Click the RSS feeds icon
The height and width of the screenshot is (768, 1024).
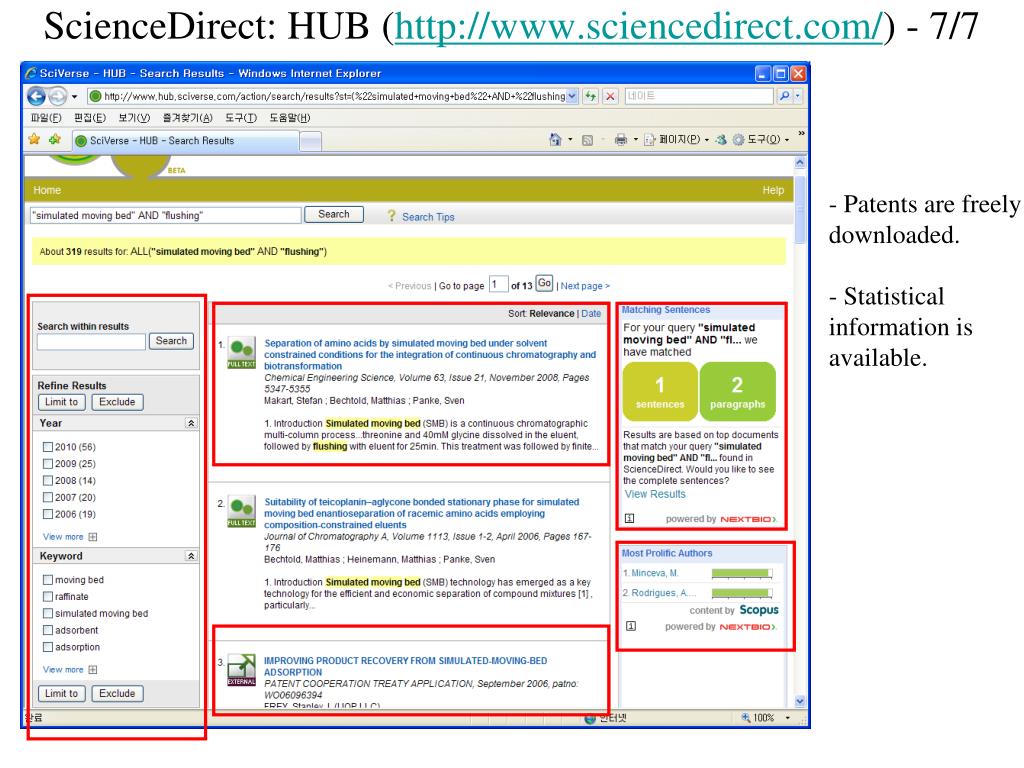point(587,140)
